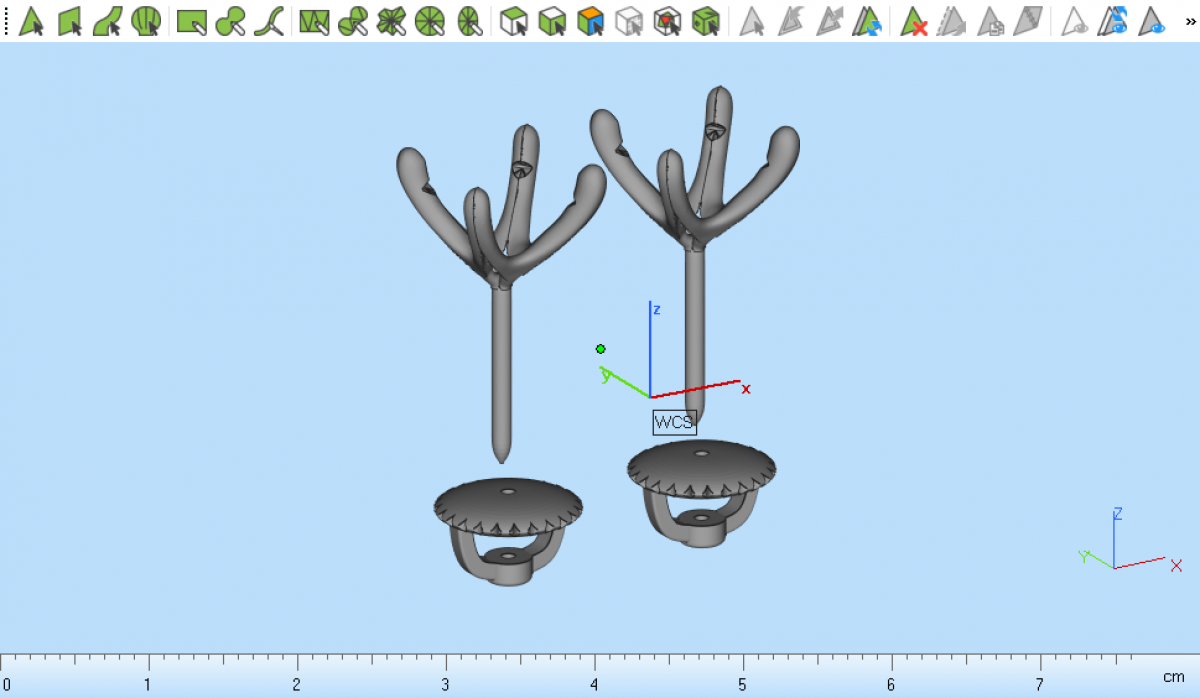
Task: Click the wireframe cube selection icon
Action: click(x=629, y=20)
